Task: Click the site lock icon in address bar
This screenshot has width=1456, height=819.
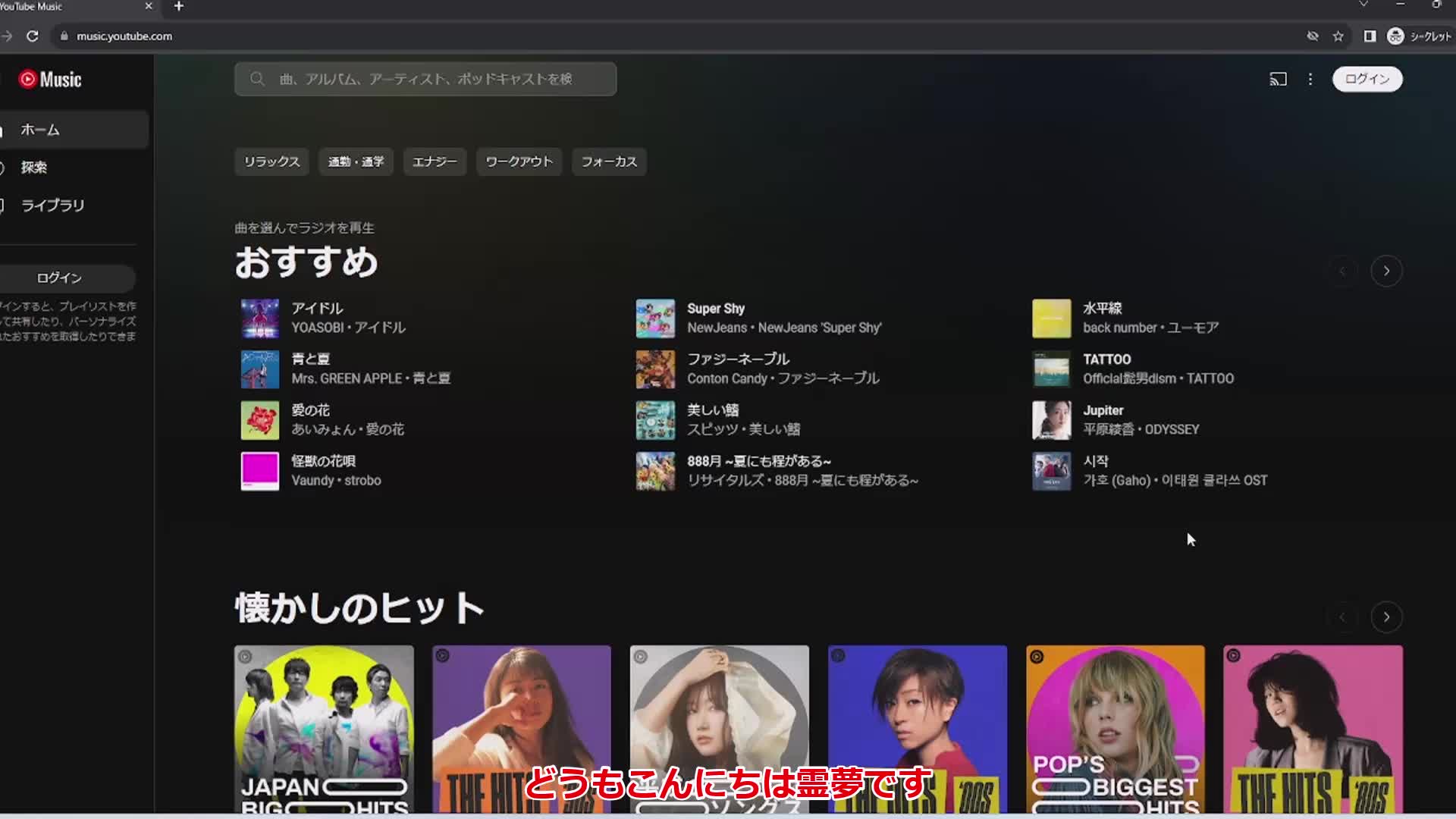Action: coord(64,36)
